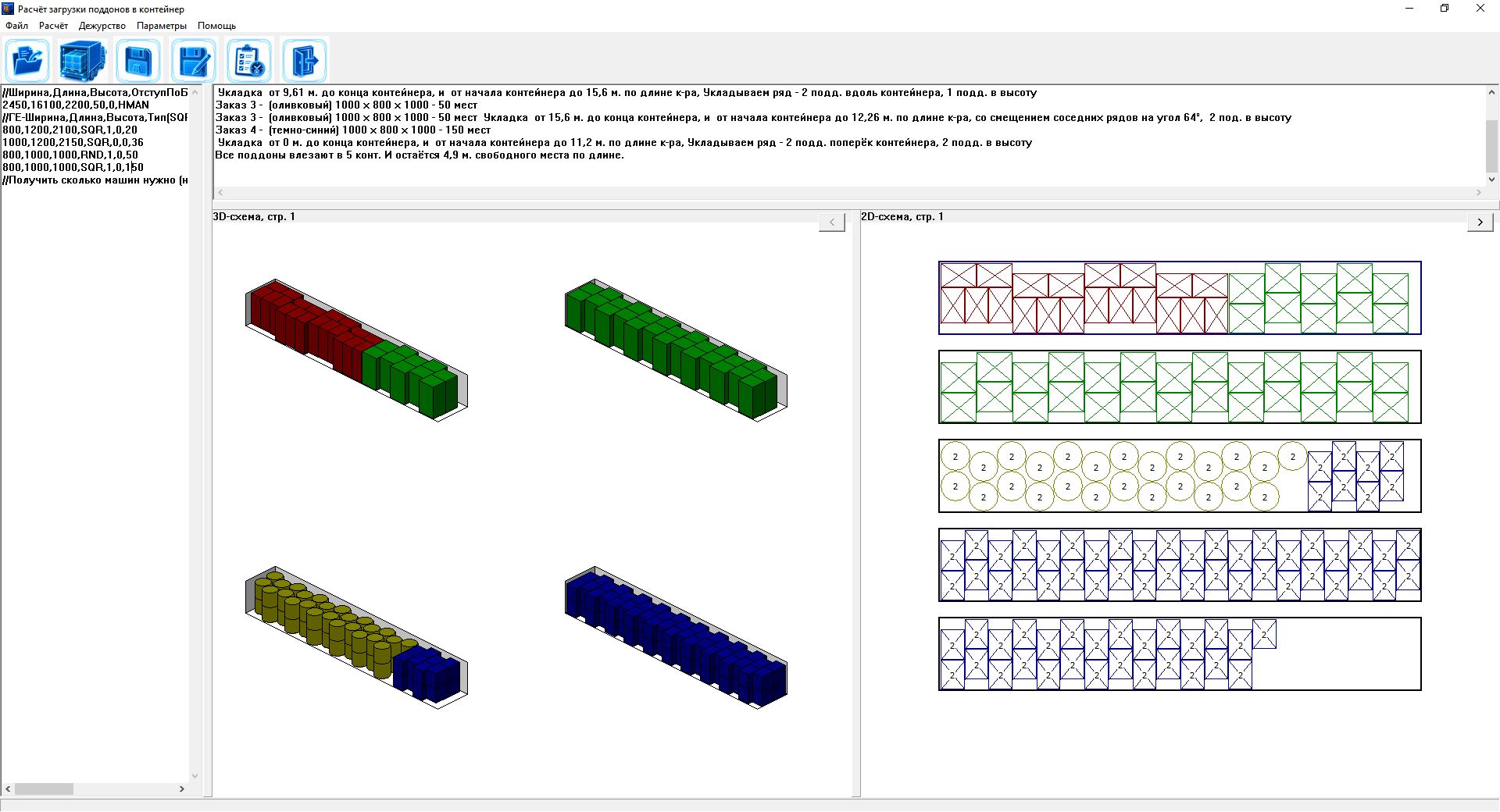Exit the program via the door icon
The width and height of the screenshot is (1500, 812).
click(305, 61)
